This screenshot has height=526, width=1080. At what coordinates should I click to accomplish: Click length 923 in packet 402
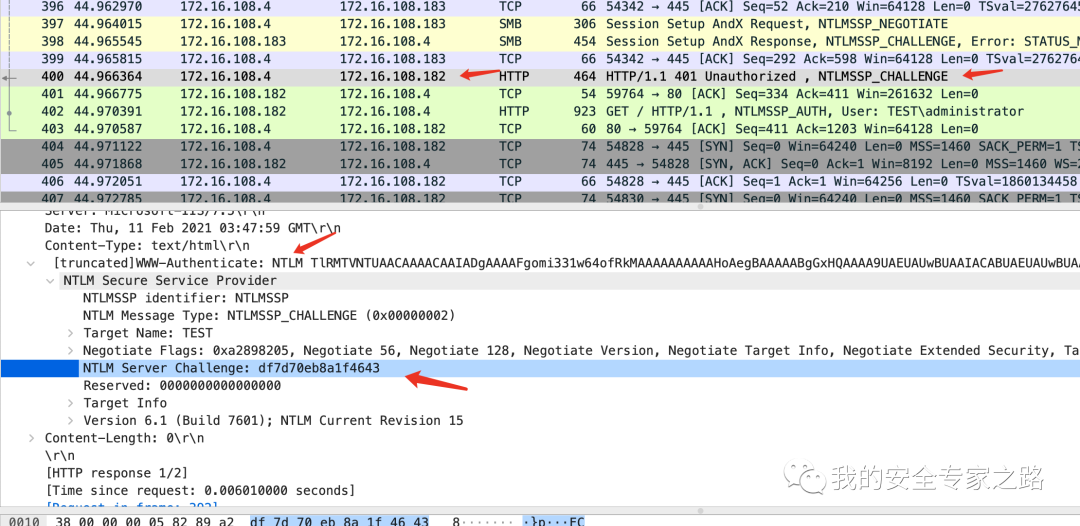(x=585, y=112)
